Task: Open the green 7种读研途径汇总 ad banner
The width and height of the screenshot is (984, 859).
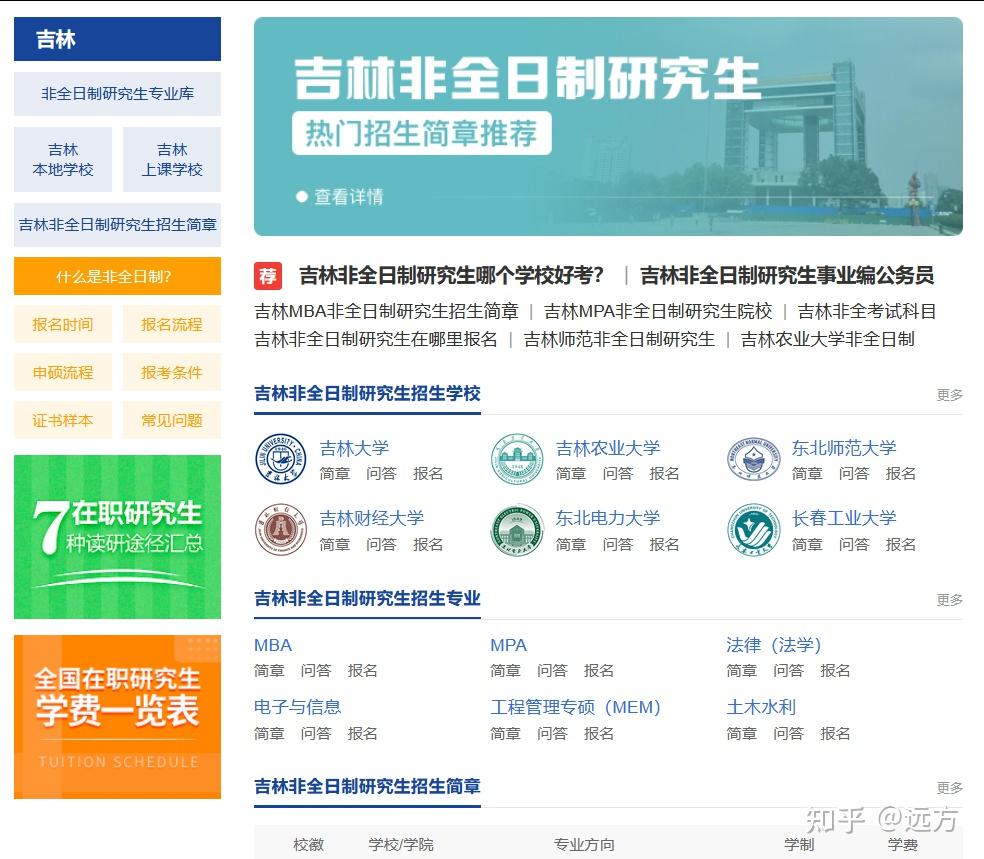Action: [117, 537]
